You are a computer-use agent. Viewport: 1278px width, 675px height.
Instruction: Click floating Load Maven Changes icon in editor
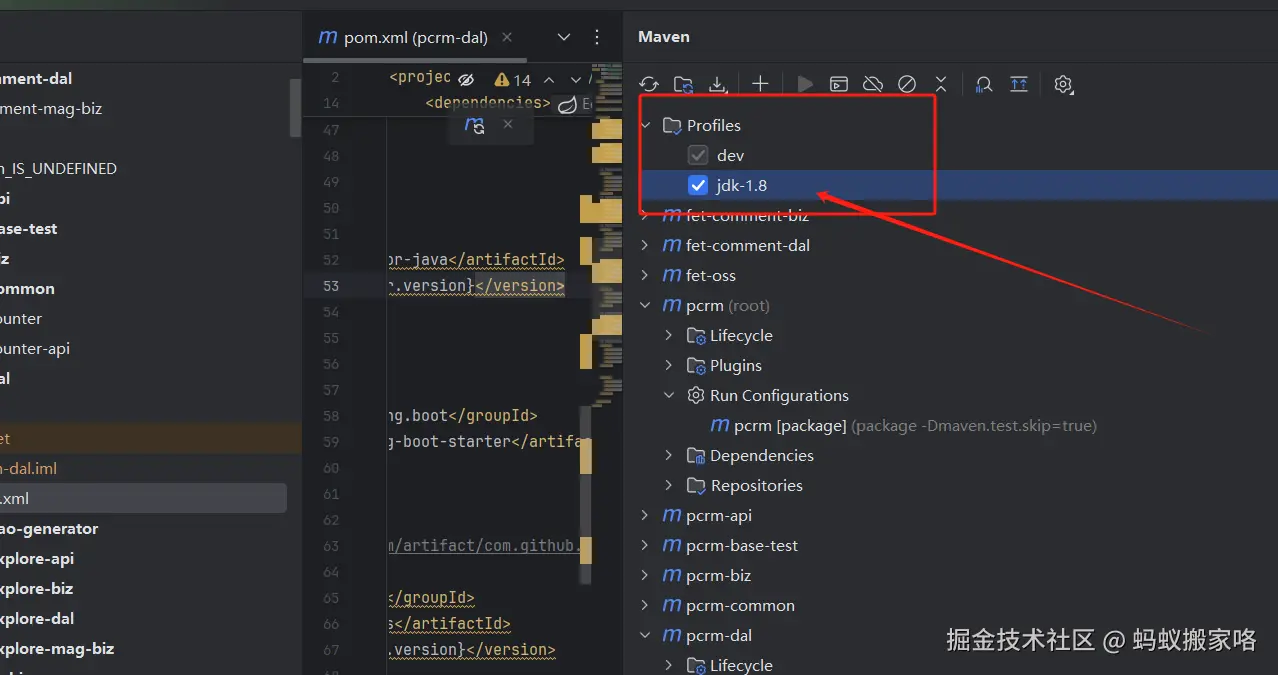475,125
